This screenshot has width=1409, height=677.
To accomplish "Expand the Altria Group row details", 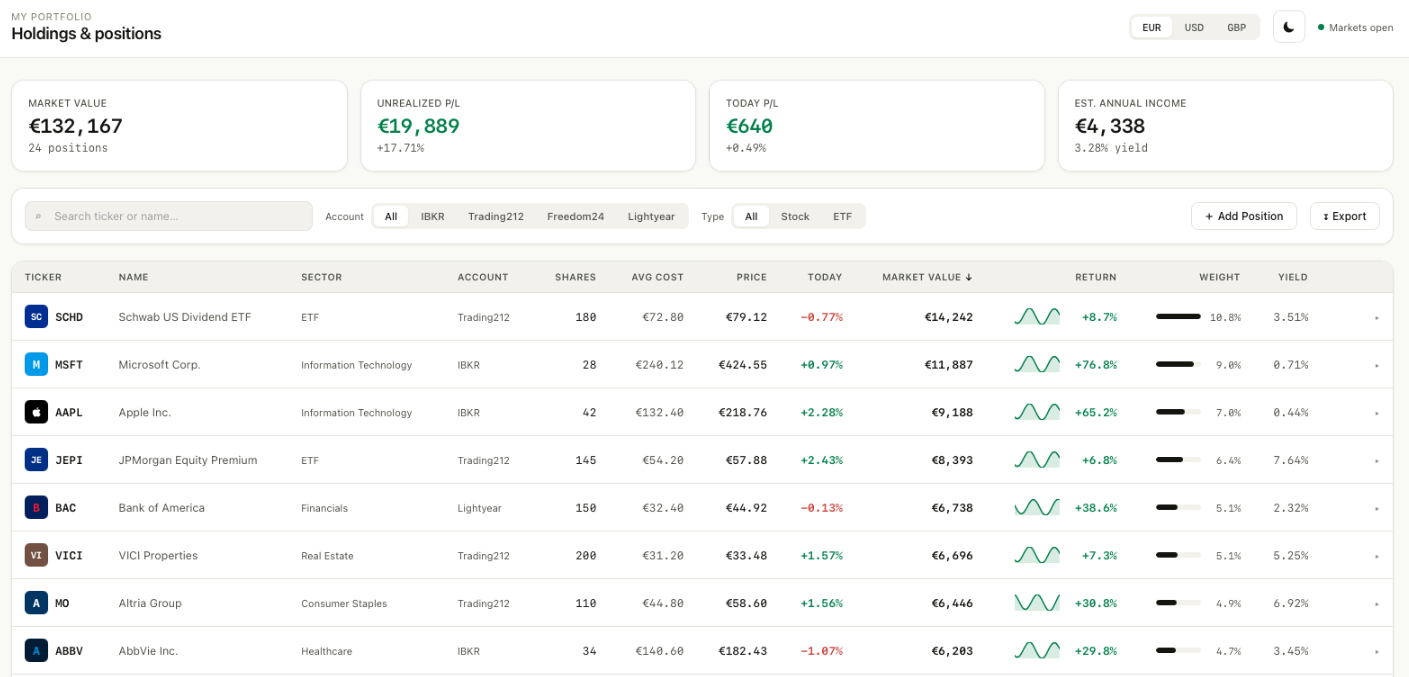I will [1376, 602].
